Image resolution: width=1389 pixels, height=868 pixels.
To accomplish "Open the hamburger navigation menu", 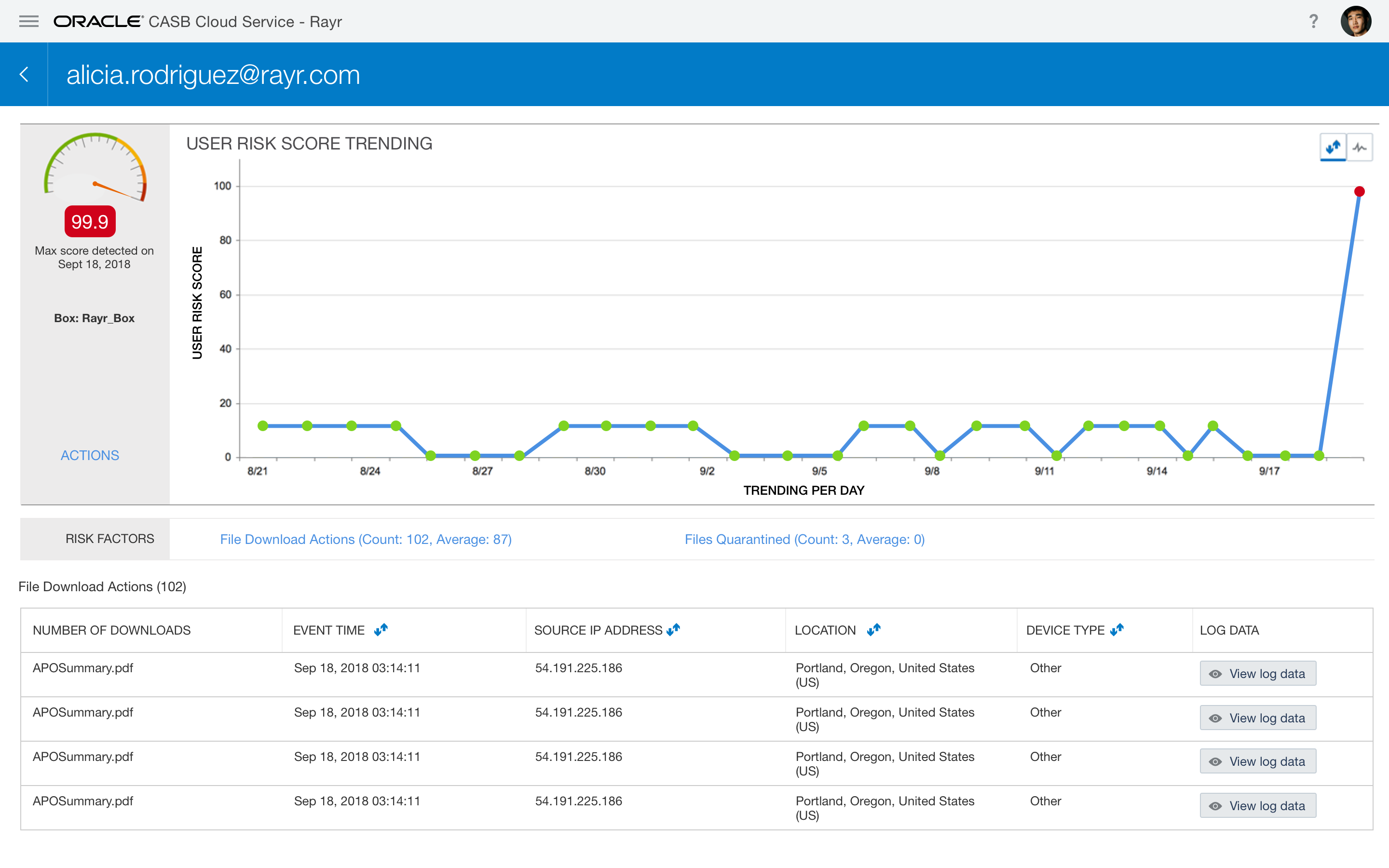I will tap(29, 21).
